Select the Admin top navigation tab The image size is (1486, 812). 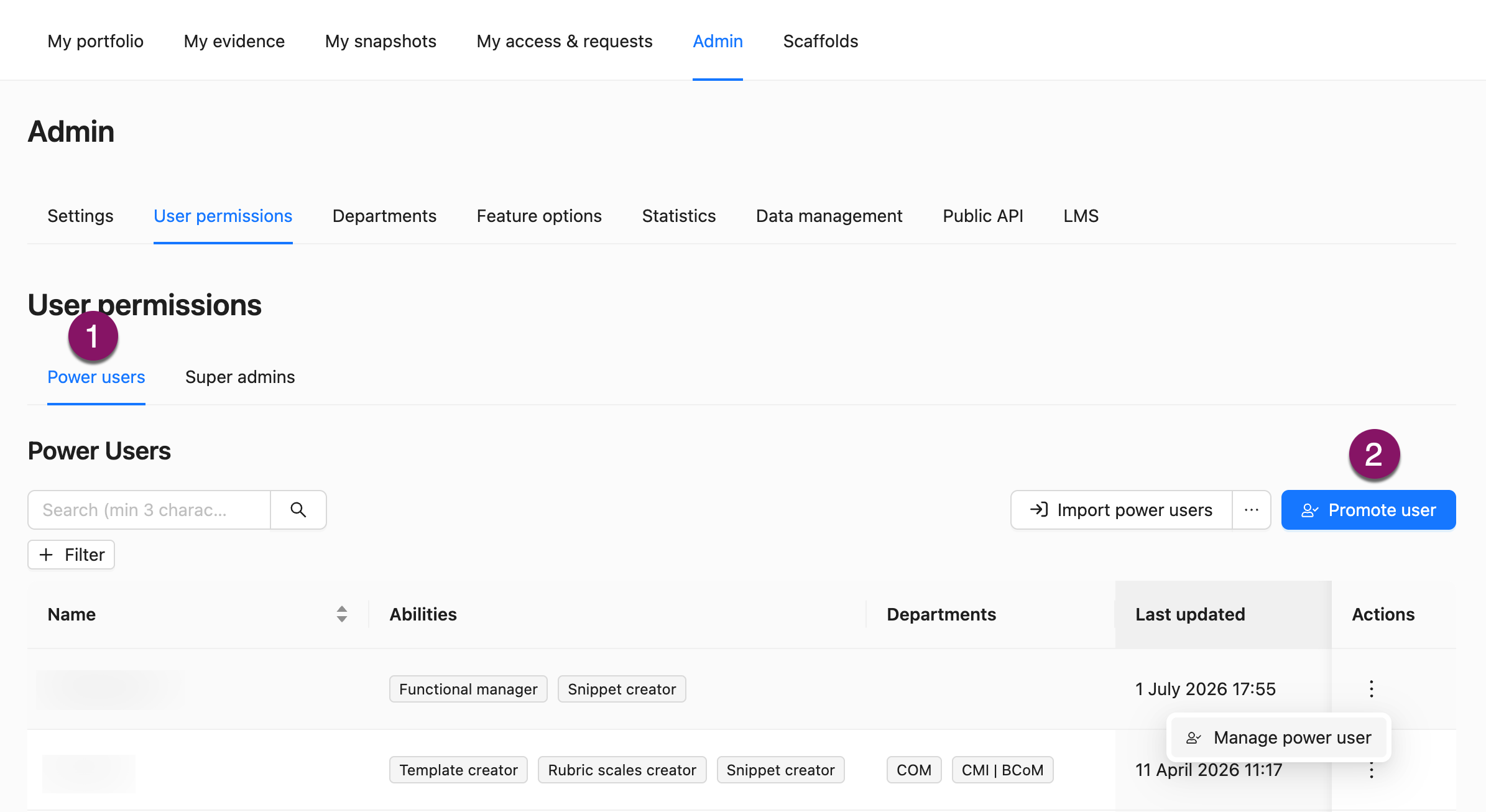coord(718,41)
